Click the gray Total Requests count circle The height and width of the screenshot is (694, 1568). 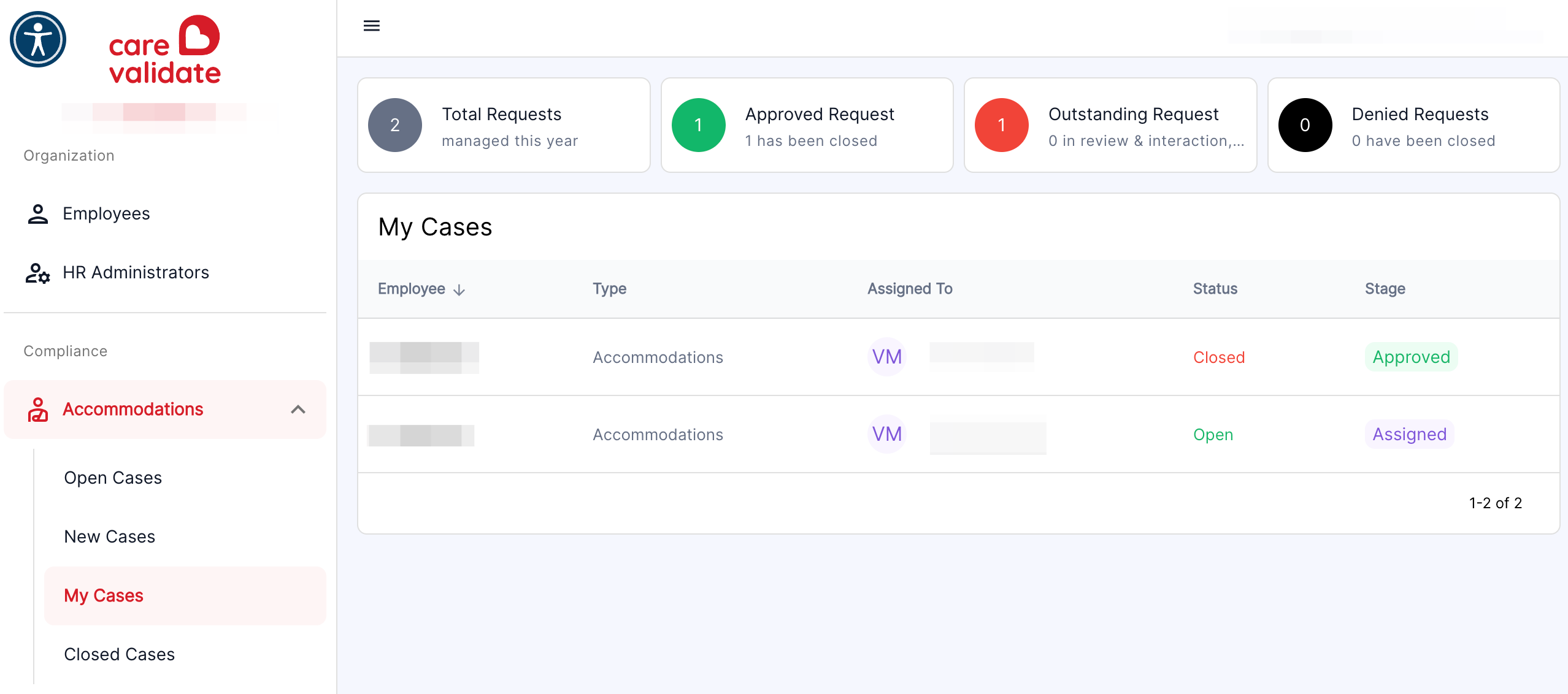point(395,125)
